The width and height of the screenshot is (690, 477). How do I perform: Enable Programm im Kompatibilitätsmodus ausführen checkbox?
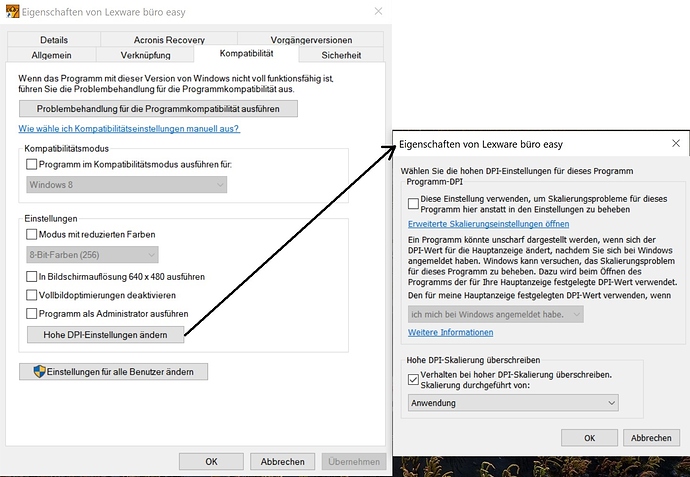31,164
